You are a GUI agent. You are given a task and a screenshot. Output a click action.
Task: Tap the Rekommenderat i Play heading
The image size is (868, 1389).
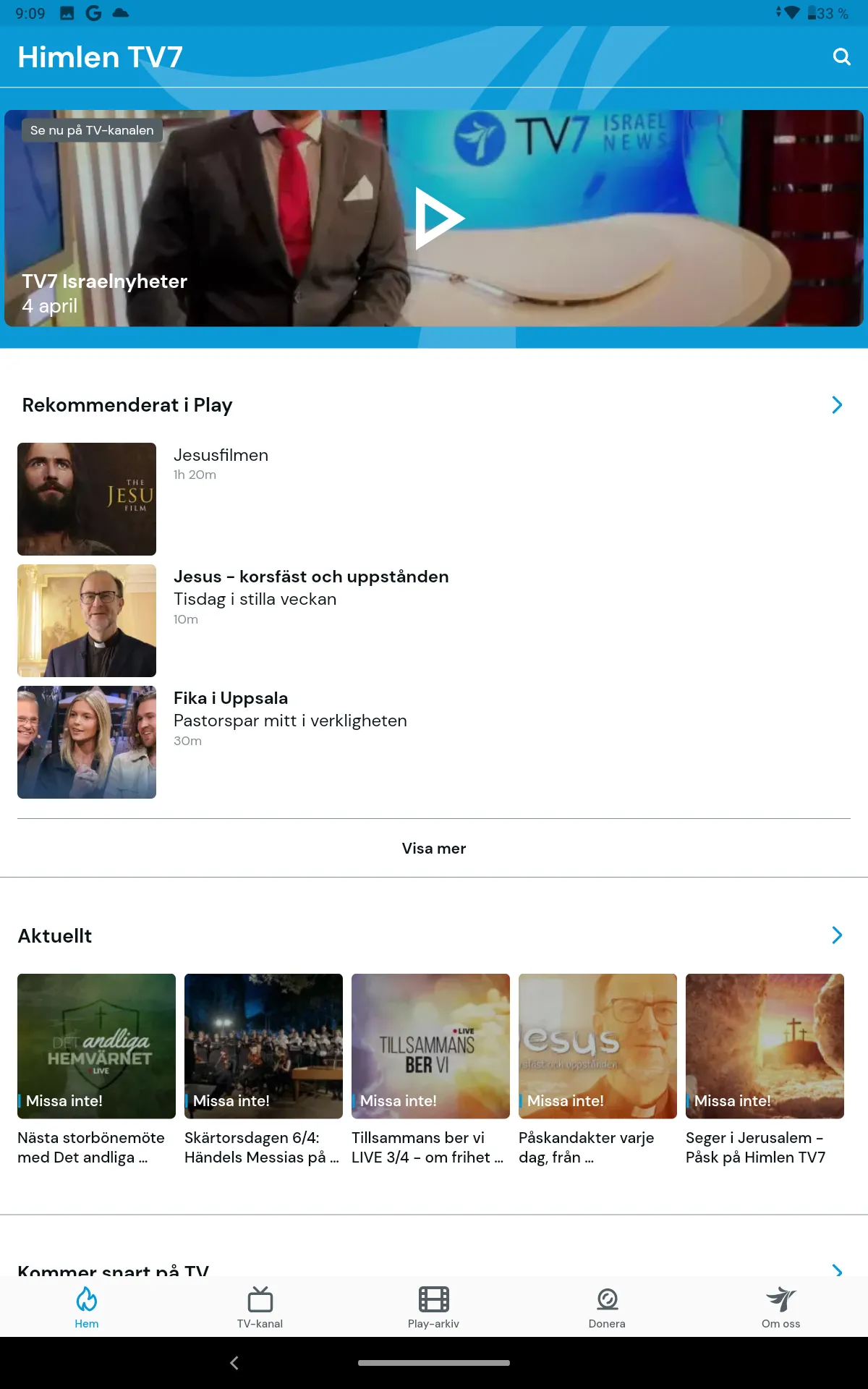[127, 405]
